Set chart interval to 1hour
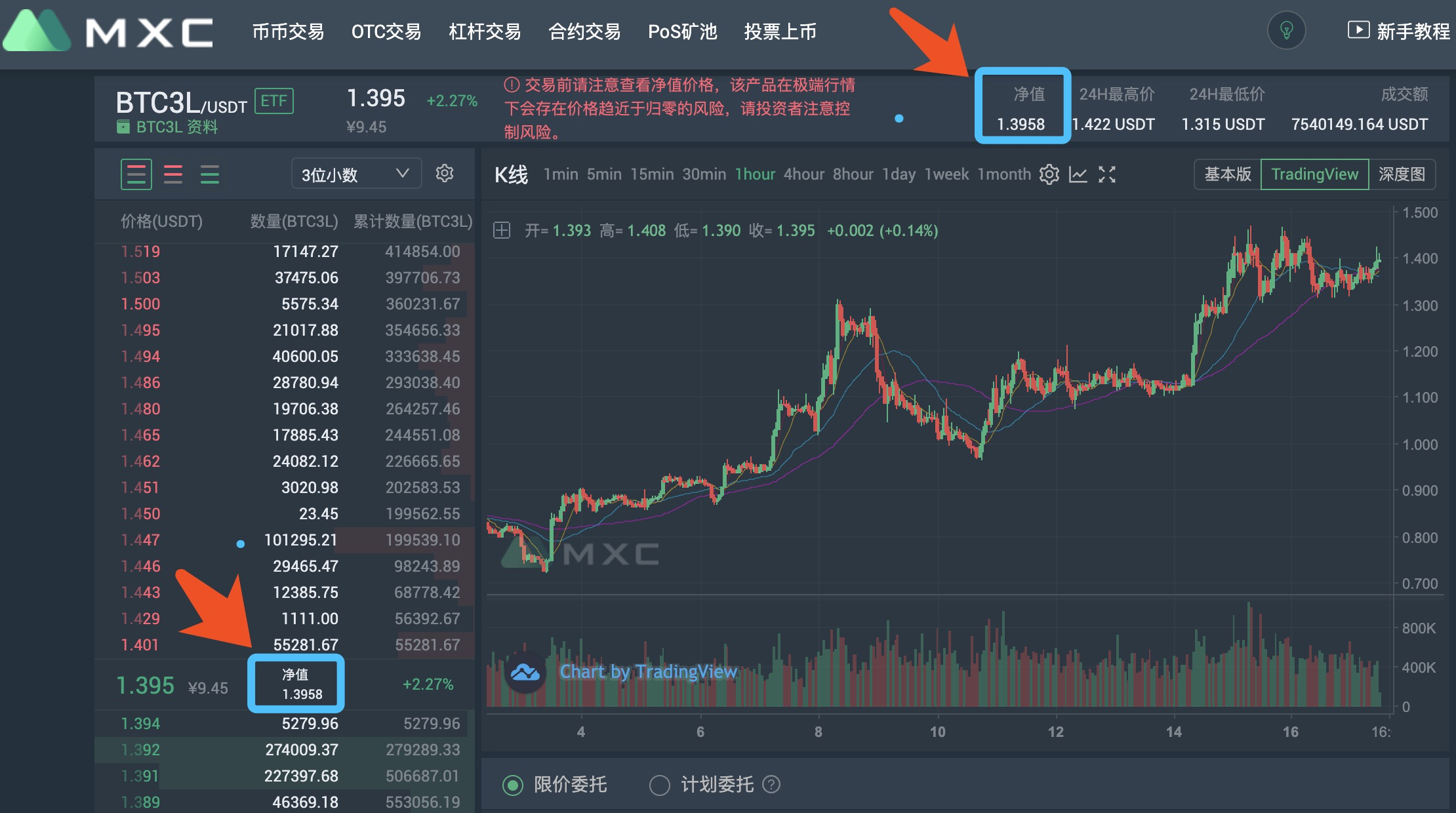The height and width of the screenshot is (813, 1456). click(755, 174)
